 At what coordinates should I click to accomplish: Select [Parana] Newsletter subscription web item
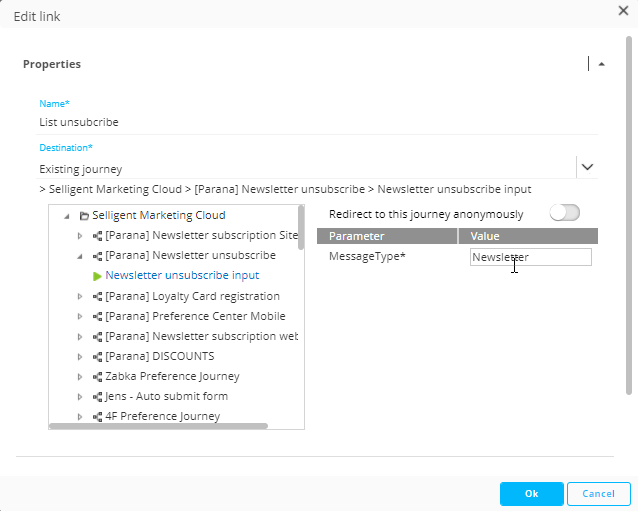[201, 336]
